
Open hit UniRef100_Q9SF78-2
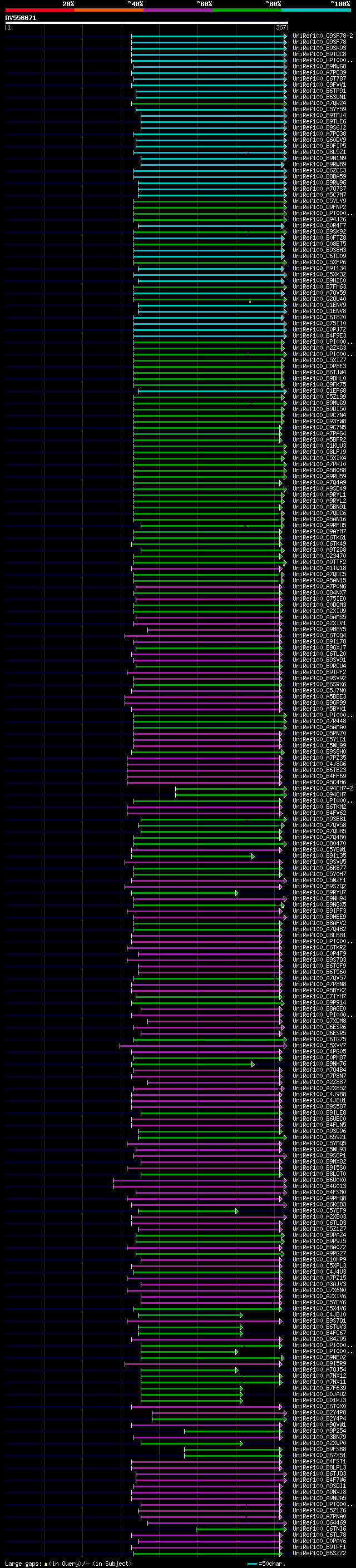[323, 36]
